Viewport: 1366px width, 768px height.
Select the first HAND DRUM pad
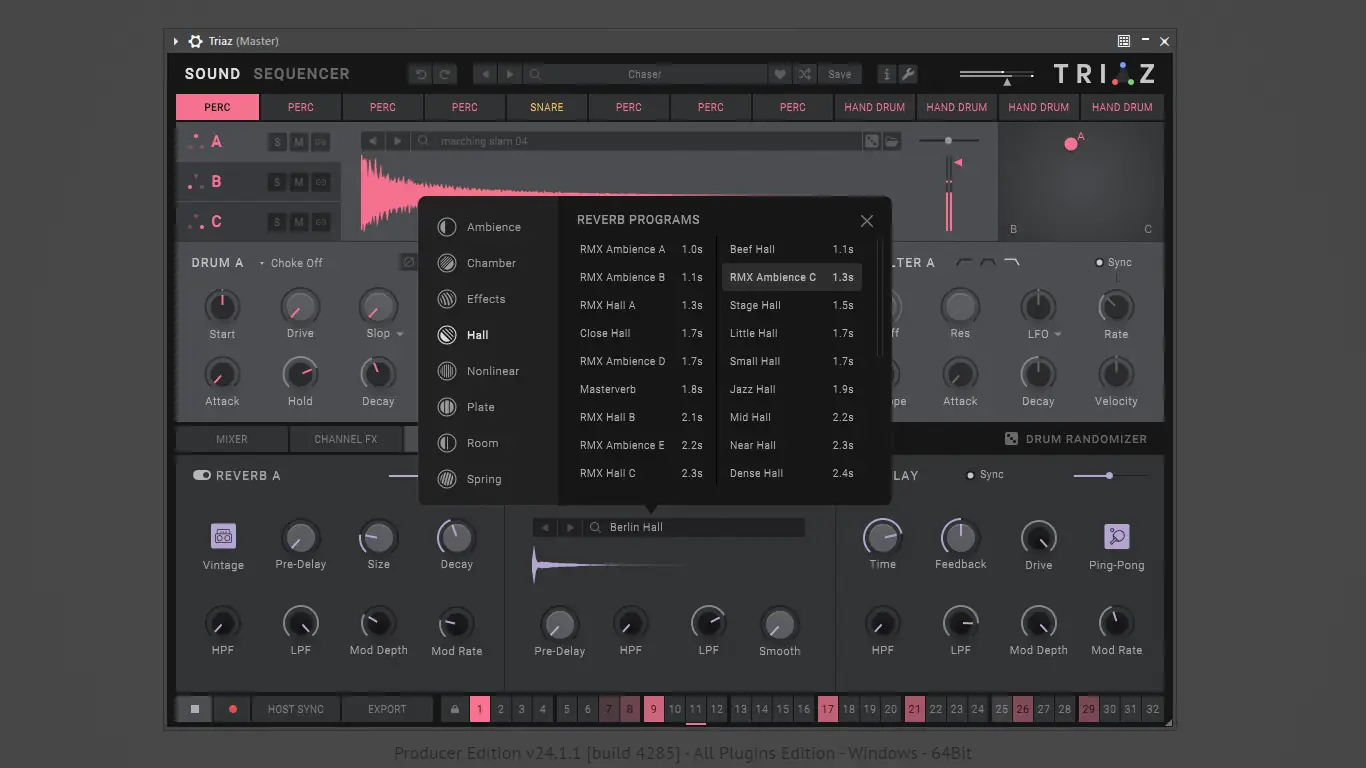[x=874, y=107]
